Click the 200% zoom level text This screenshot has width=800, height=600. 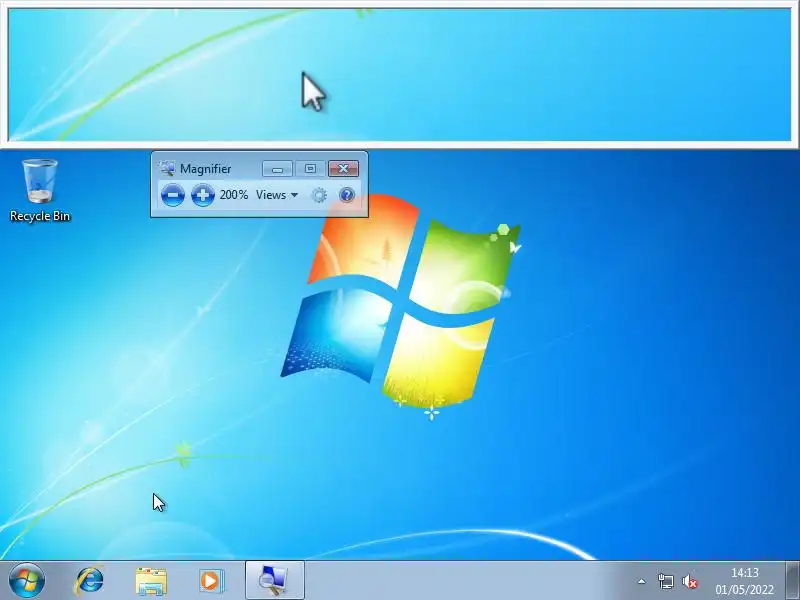234,195
